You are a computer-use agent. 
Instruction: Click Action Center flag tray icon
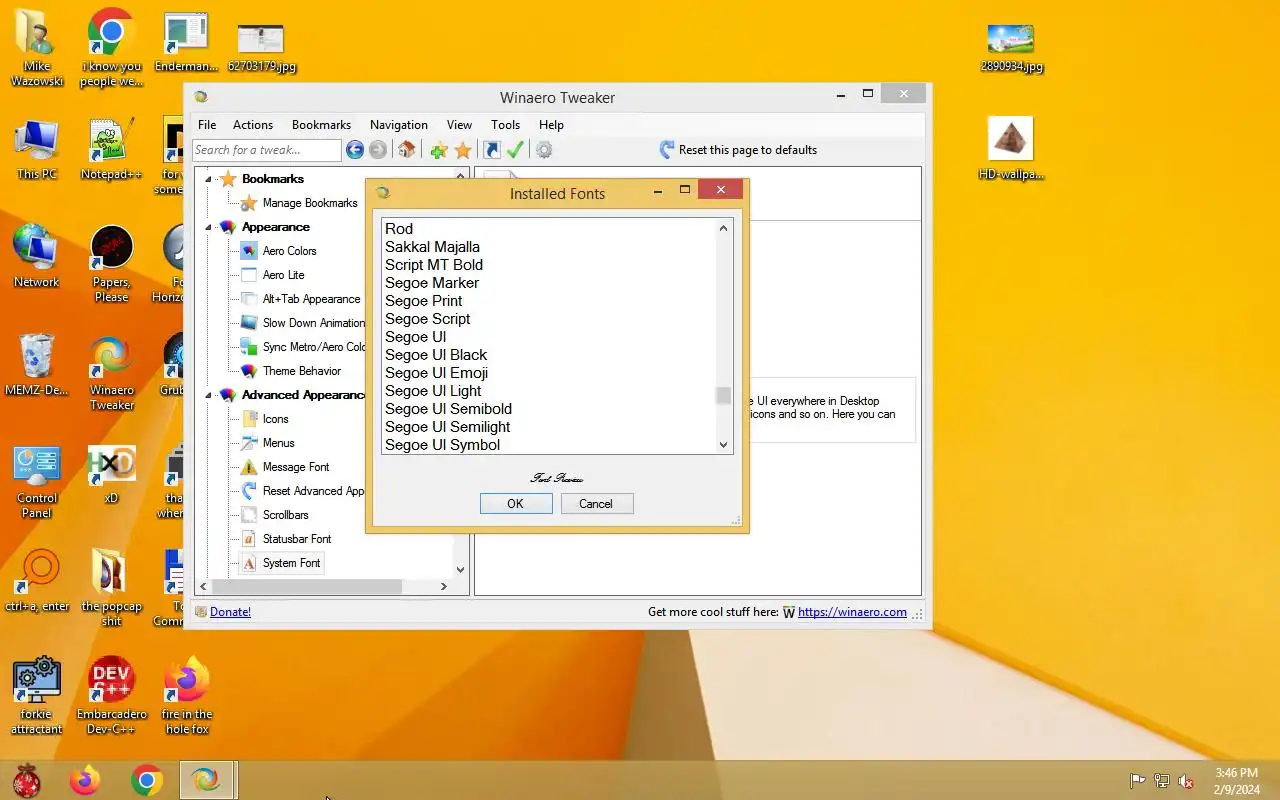coord(1138,781)
